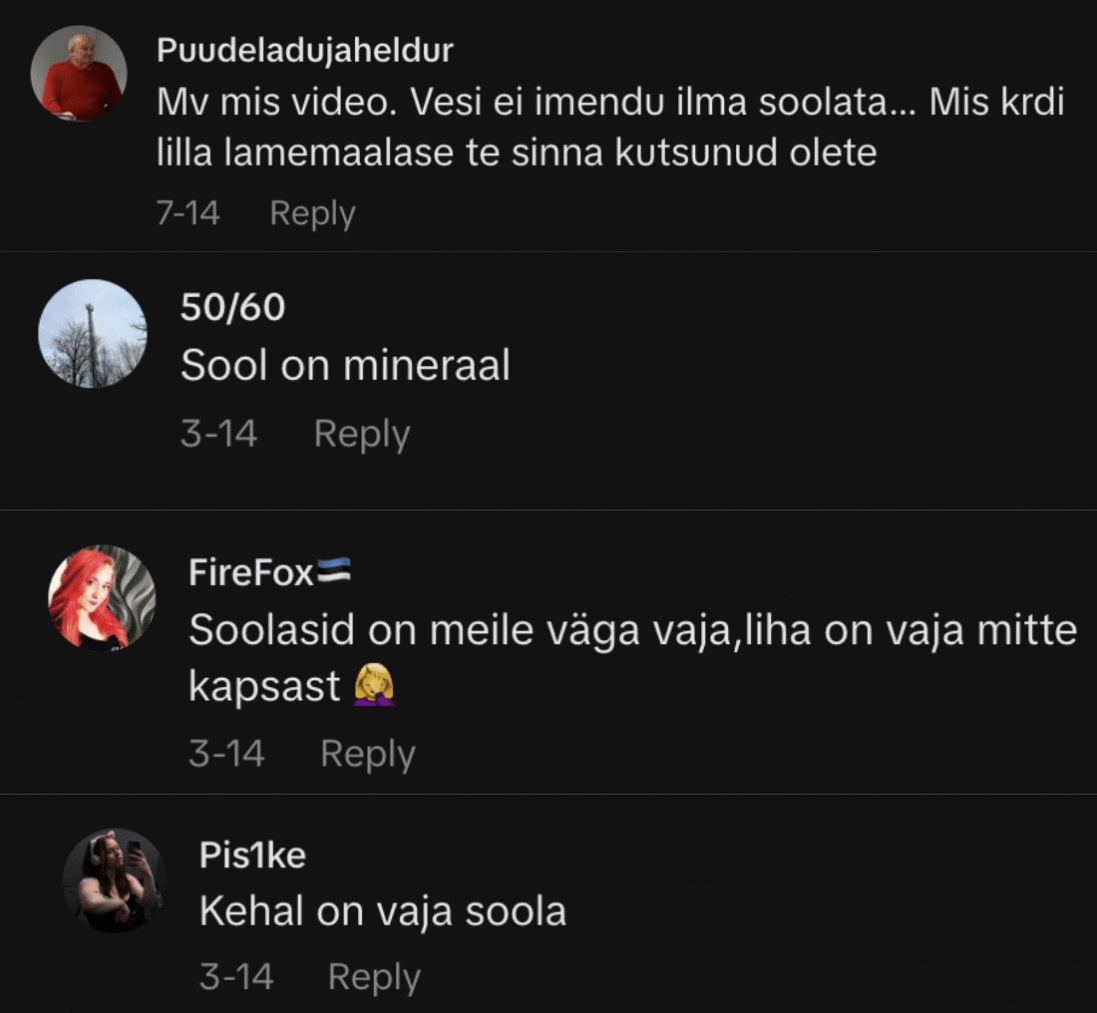Image resolution: width=1097 pixels, height=1013 pixels.
Task: Reply to FireFox's comment
Action: pos(367,754)
